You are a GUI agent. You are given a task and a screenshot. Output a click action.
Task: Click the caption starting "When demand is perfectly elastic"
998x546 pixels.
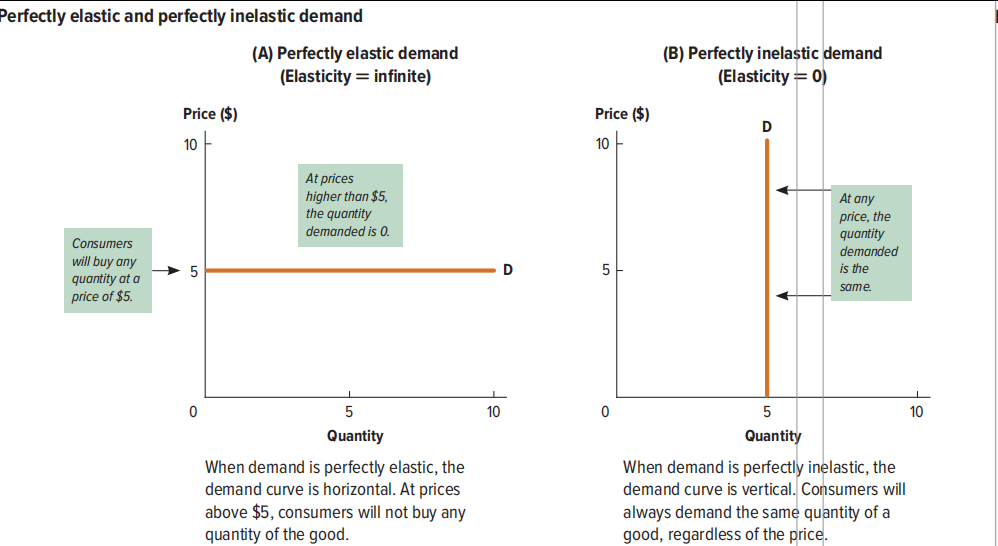[x=335, y=500]
